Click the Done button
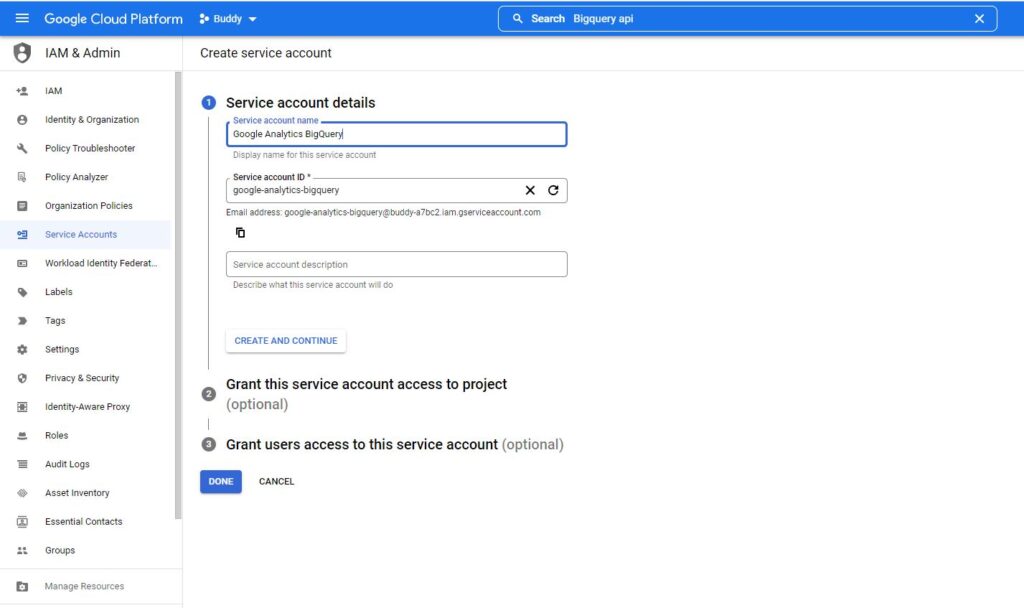1024x608 pixels. pyautogui.click(x=221, y=481)
